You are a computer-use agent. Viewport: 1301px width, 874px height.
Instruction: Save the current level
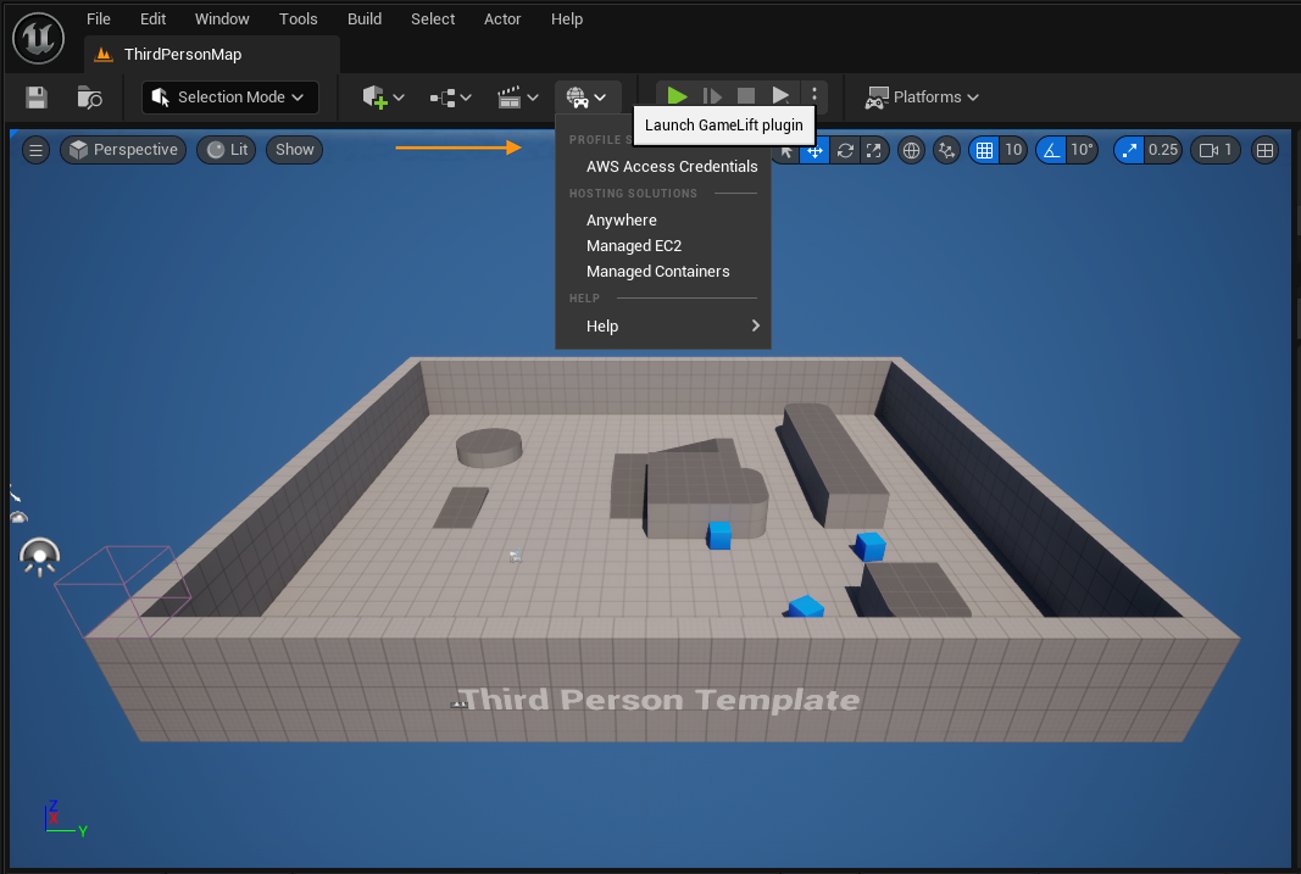tap(35, 97)
